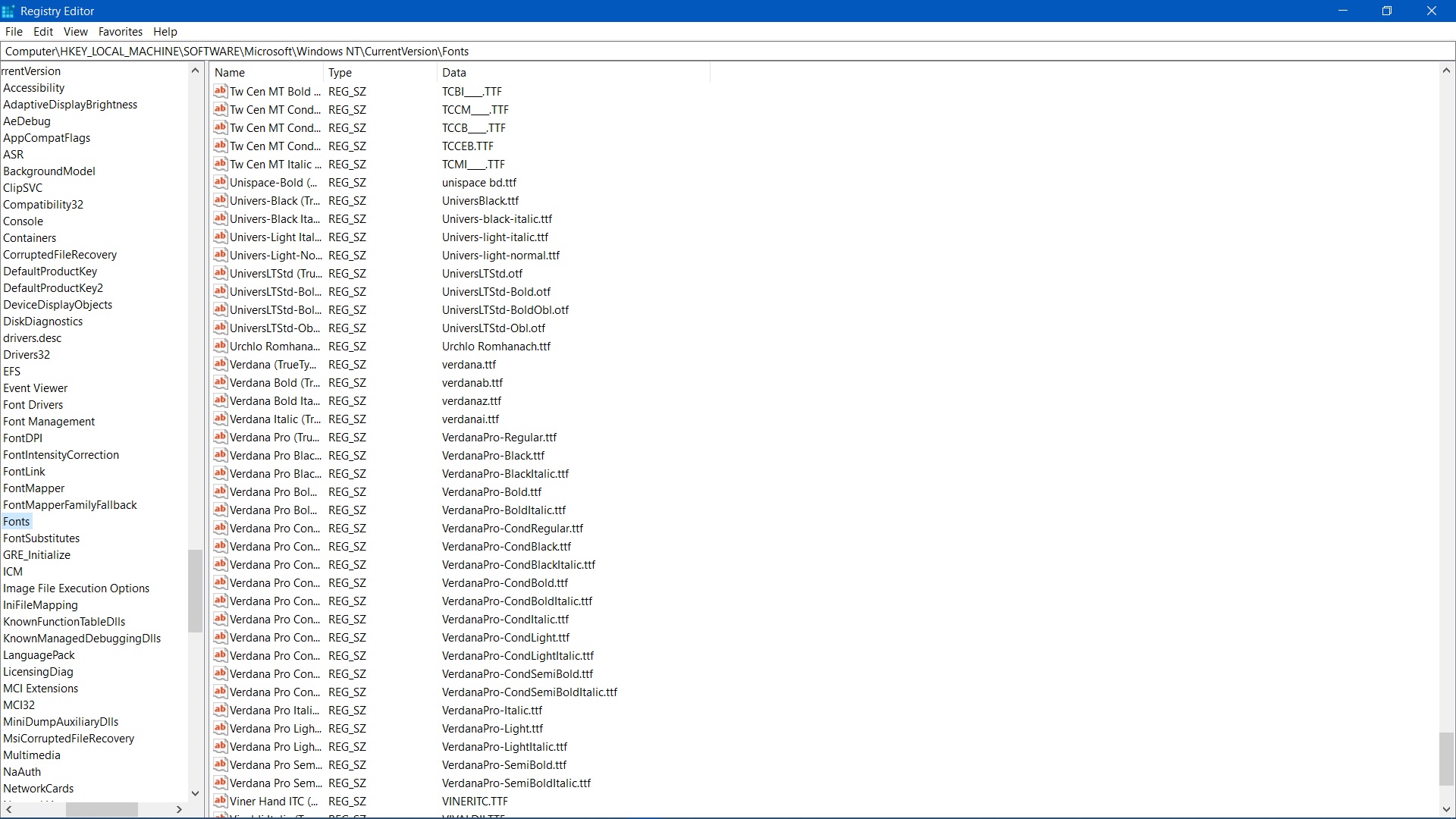The width and height of the screenshot is (1456, 819).
Task: Select the MCI Extensions key
Action: click(x=41, y=689)
